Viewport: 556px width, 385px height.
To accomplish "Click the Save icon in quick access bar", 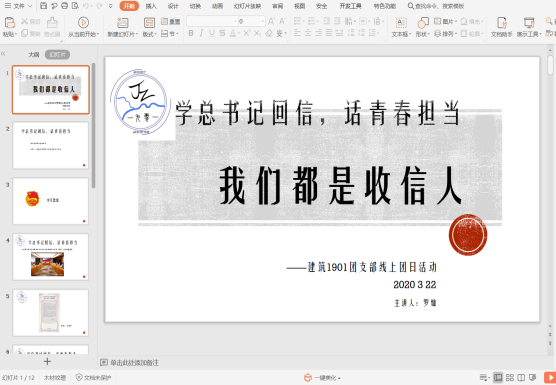I will (43, 6).
